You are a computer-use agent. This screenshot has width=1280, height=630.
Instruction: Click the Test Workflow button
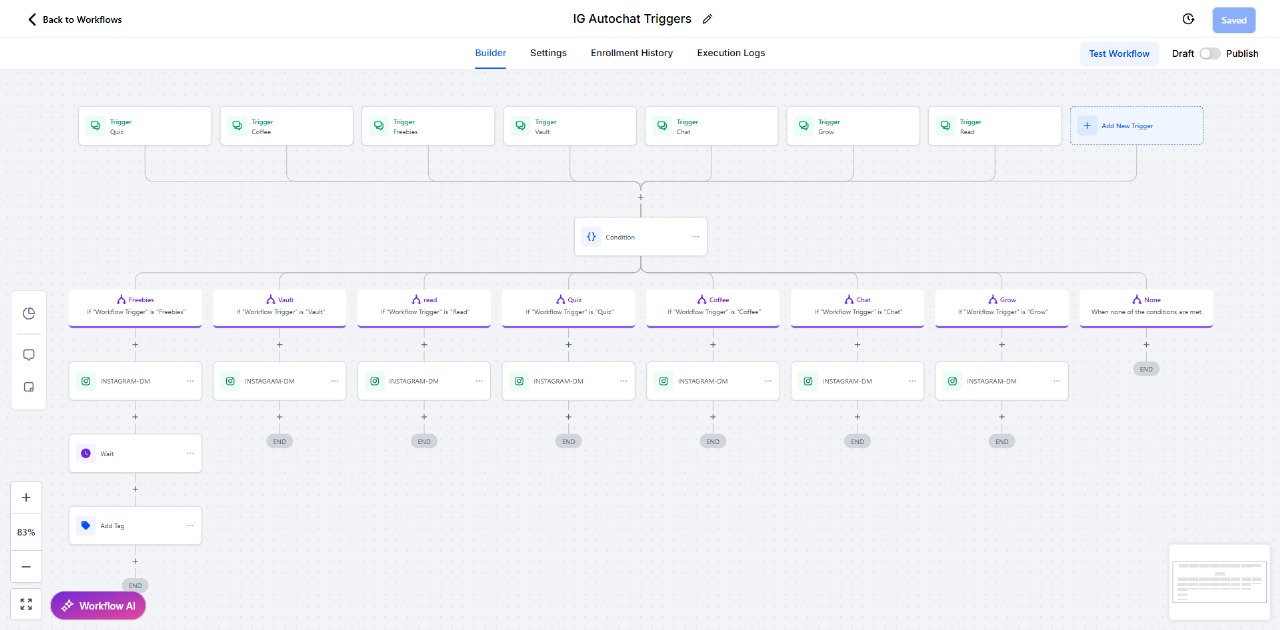(1119, 54)
